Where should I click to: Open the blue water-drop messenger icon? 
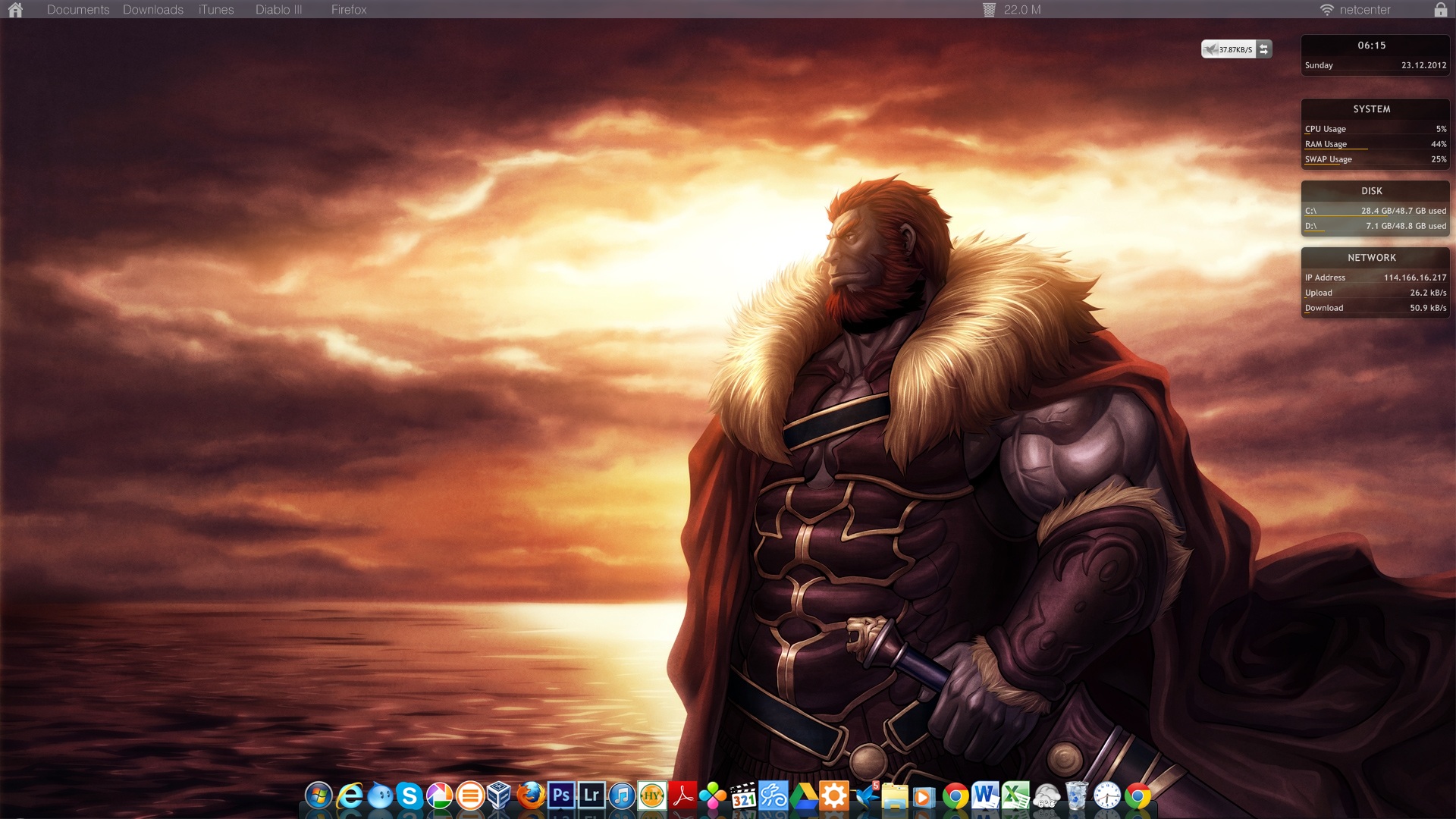[x=380, y=796]
